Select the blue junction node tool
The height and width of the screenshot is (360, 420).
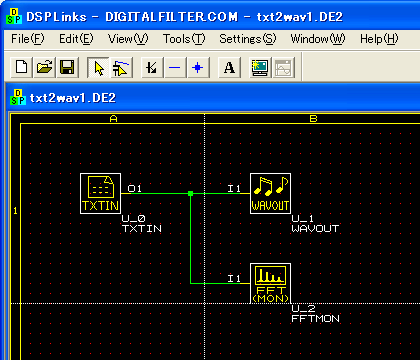(198, 68)
